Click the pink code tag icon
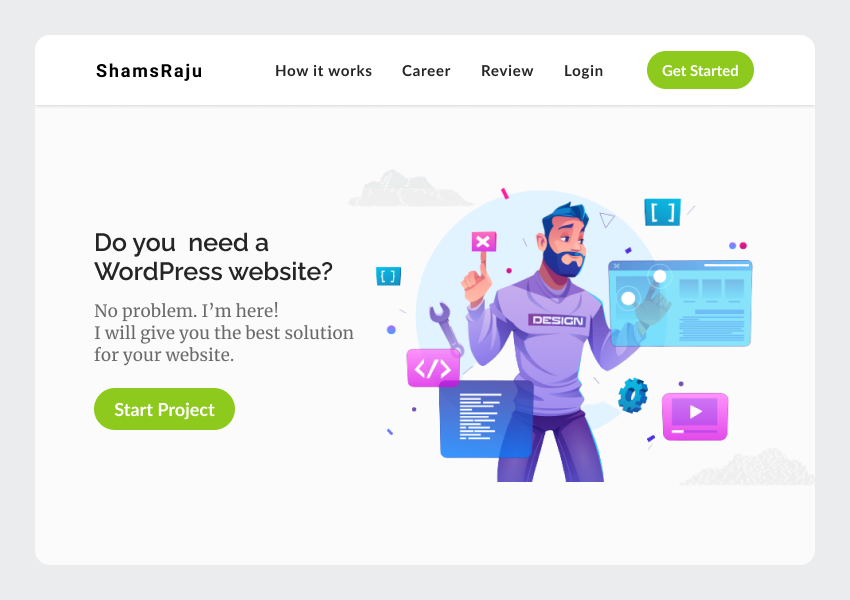 433,368
